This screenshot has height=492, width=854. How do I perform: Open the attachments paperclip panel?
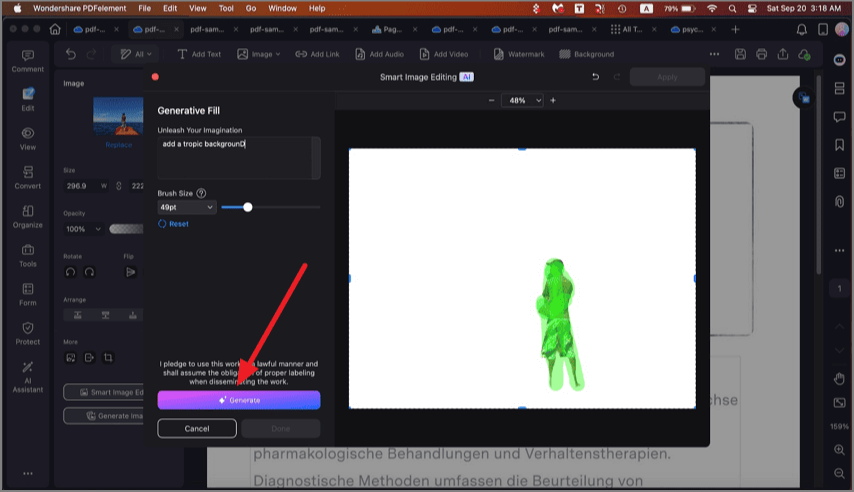tap(839, 202)
